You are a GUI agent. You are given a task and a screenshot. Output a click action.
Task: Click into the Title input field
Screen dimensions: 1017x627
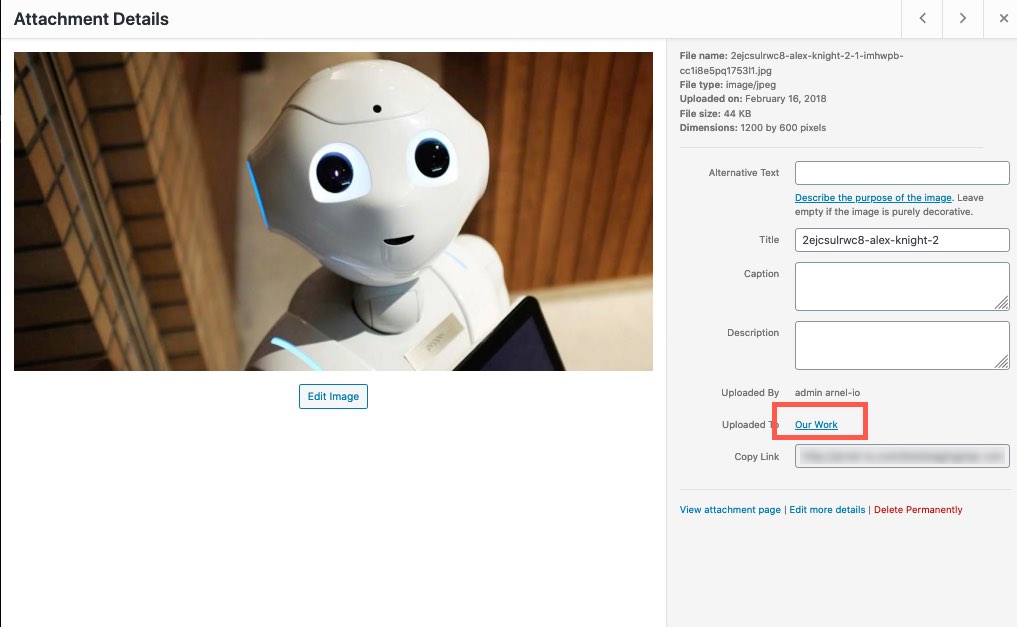[x=902, y=240]
